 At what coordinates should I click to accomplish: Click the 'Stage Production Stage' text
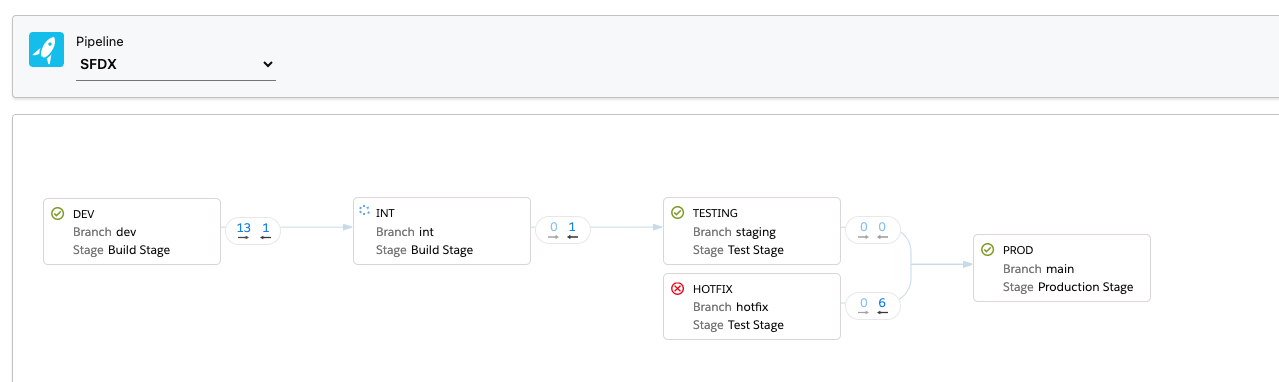(x=1068, y=287)
